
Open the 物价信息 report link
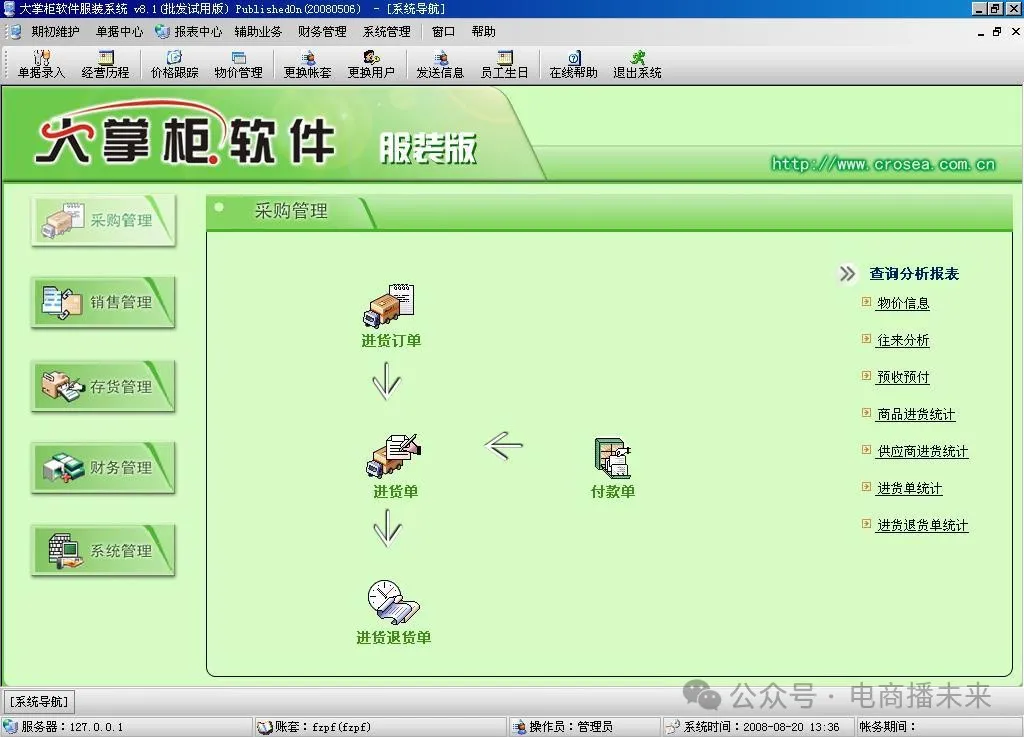903,303
